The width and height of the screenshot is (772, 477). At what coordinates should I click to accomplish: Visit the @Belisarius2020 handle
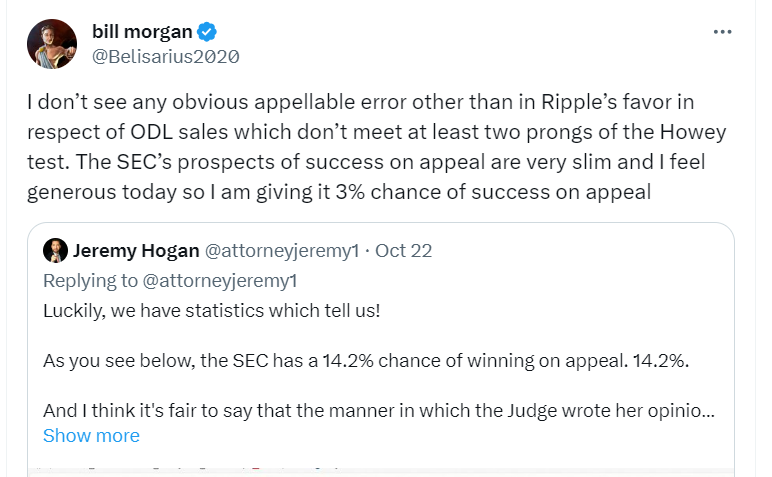165,57
